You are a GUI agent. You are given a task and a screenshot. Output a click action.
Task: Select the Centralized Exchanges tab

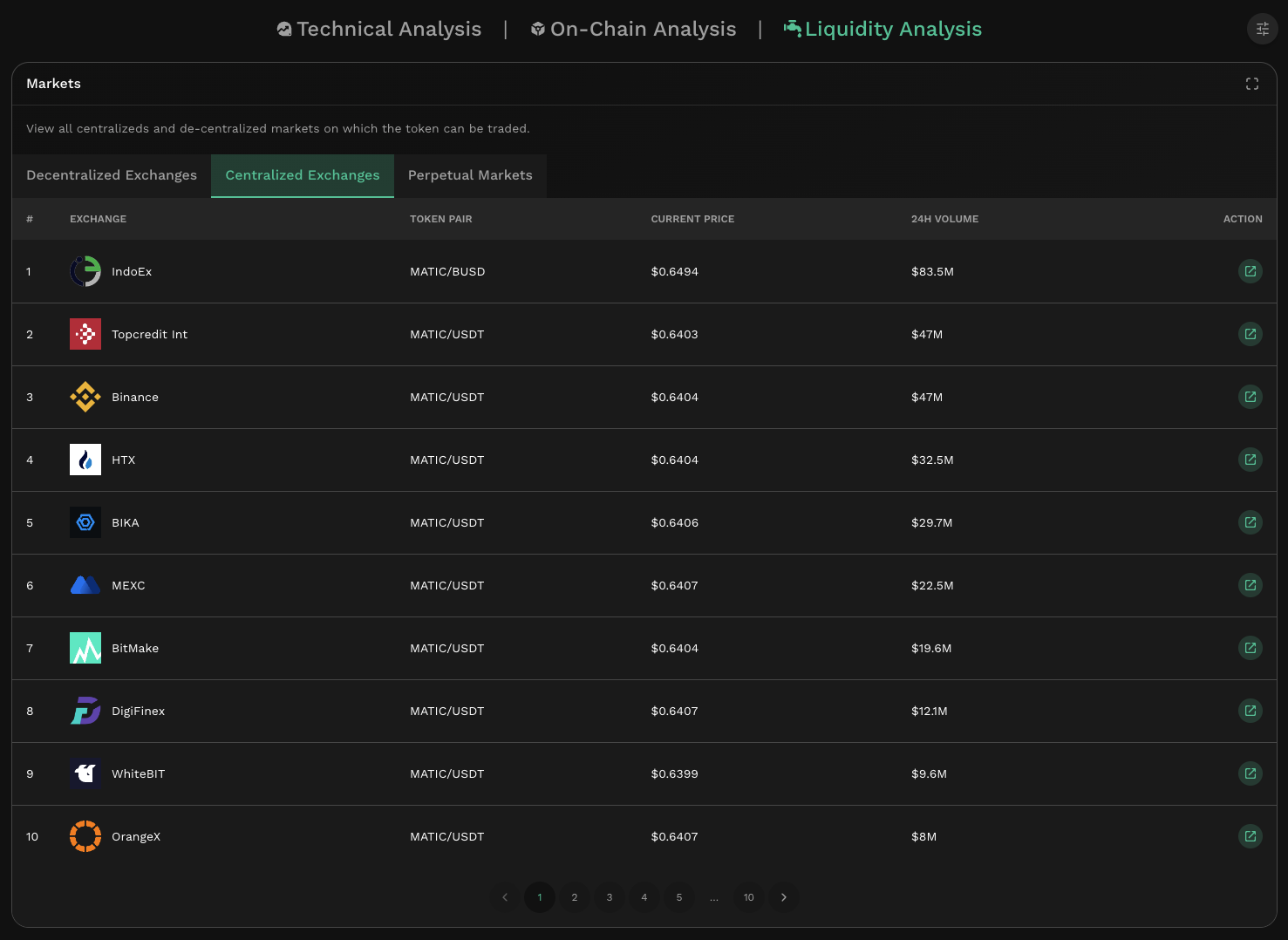[x=303, y=175]
